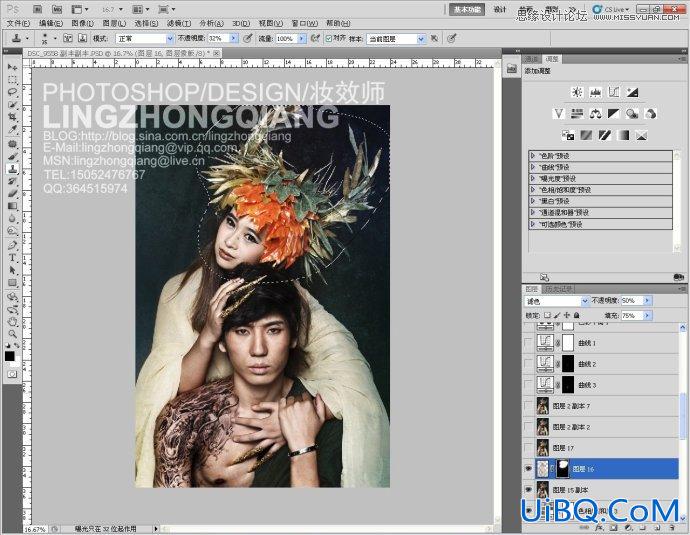The image size is (690, 535).
Task: Click CS Live button
Action: click(x=611, y=9)
